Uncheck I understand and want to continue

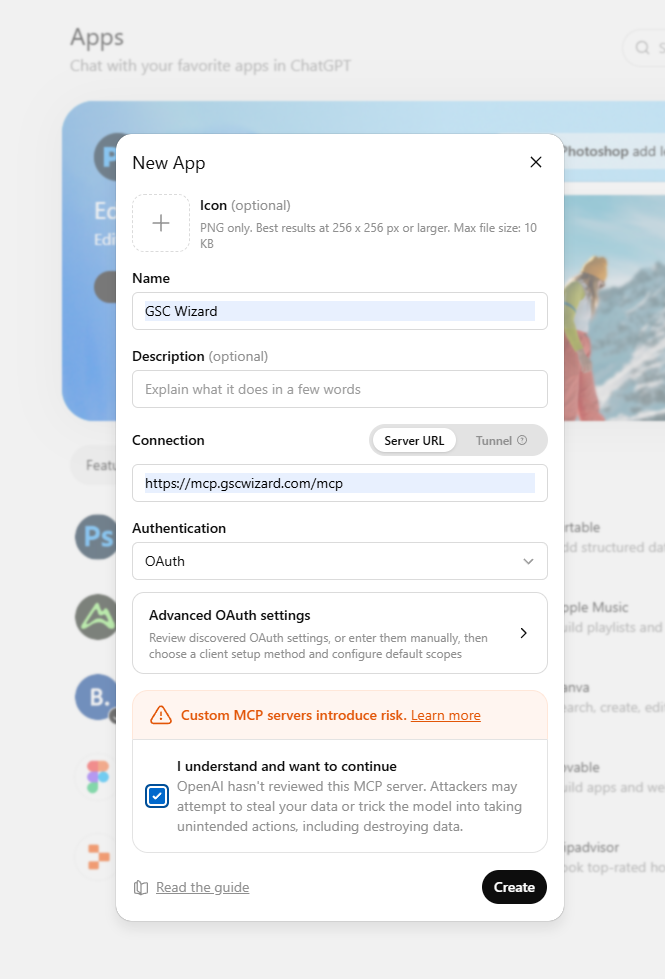157,796
